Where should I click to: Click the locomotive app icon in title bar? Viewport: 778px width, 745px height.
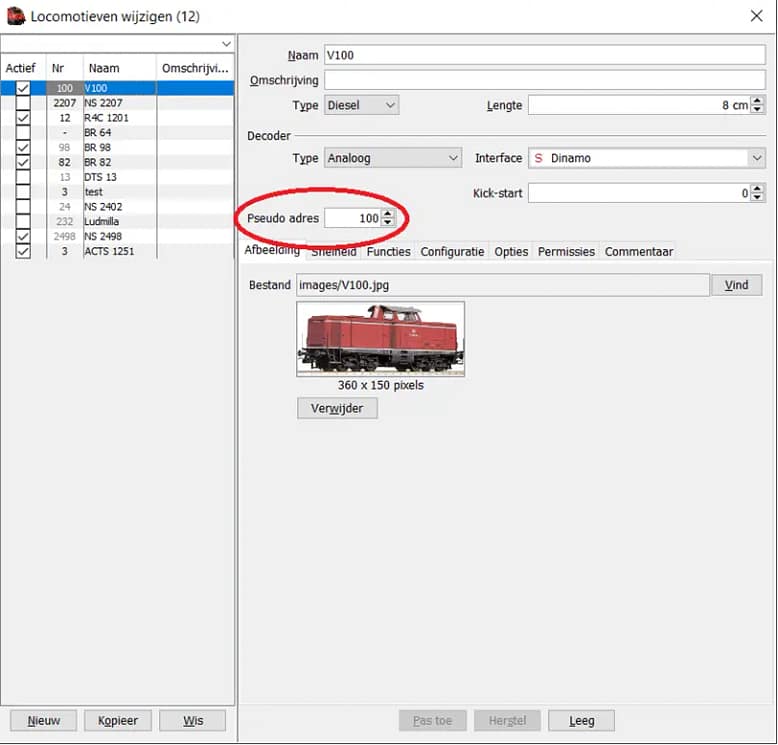[16, 16]
